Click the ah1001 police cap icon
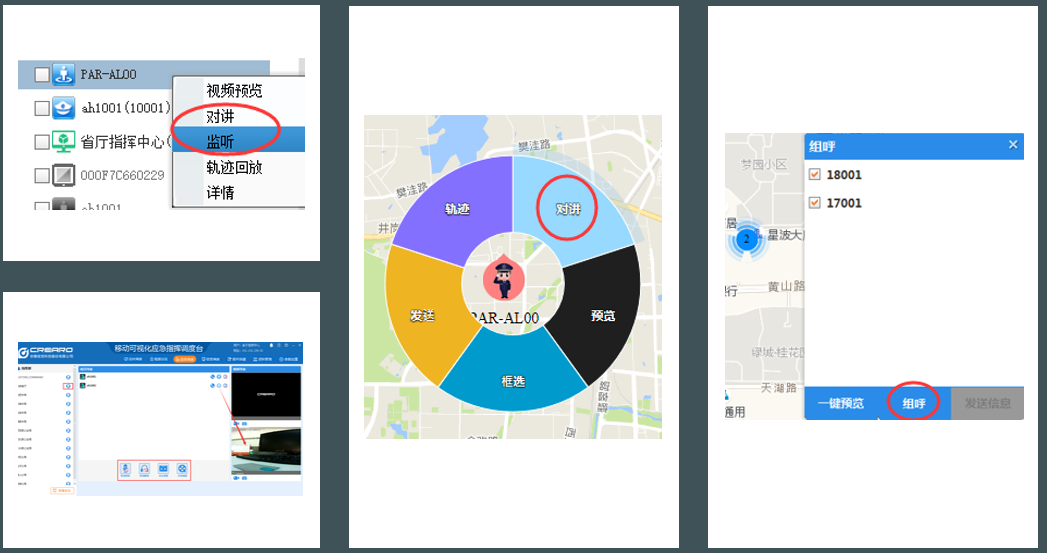The height and width of the screenshot is (553, 1047). point(64,107)
